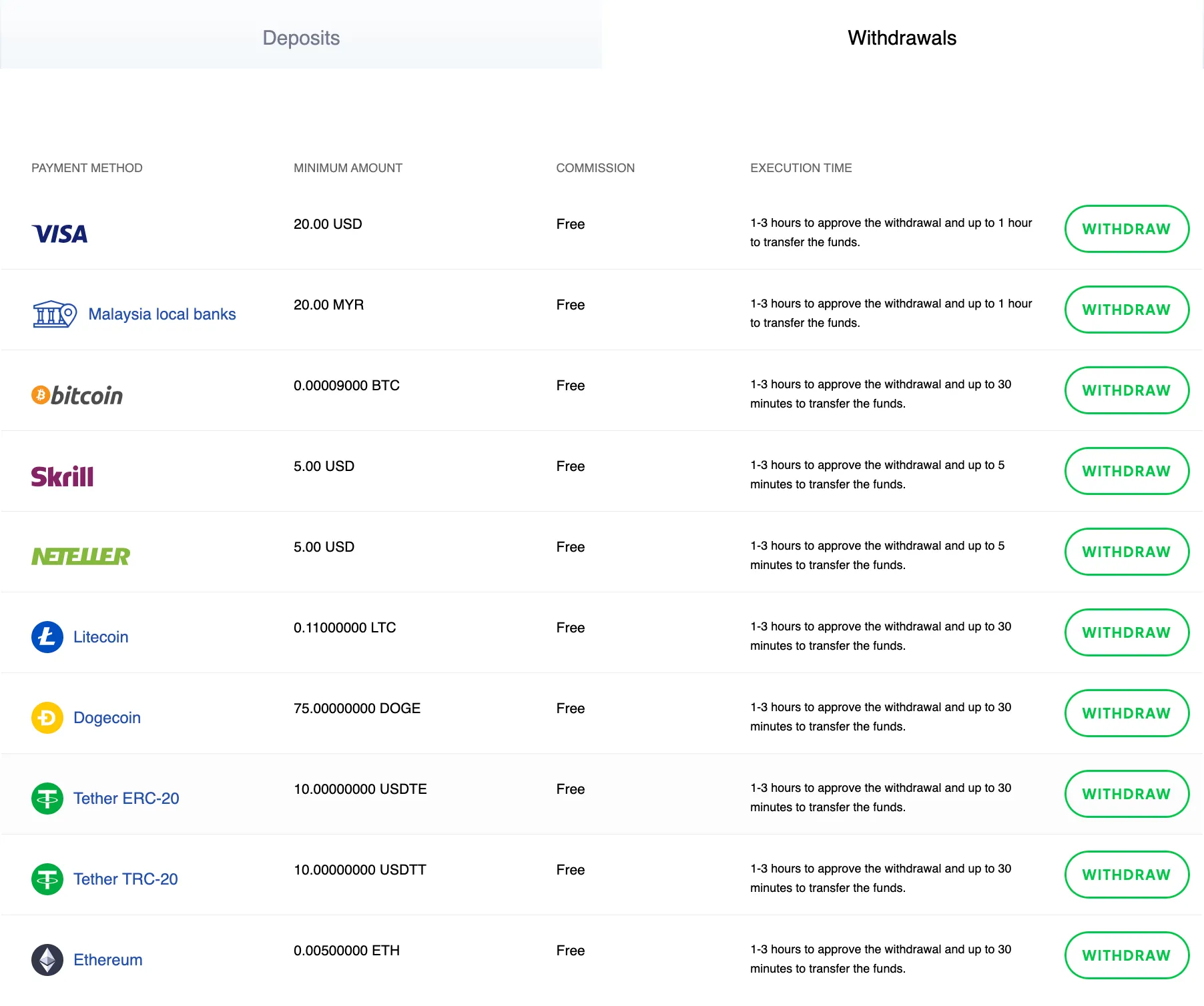This screenshot has height=1006, width=1204.
Task: Click the PAYMENT METHOD column header
Action: [87, 168]
